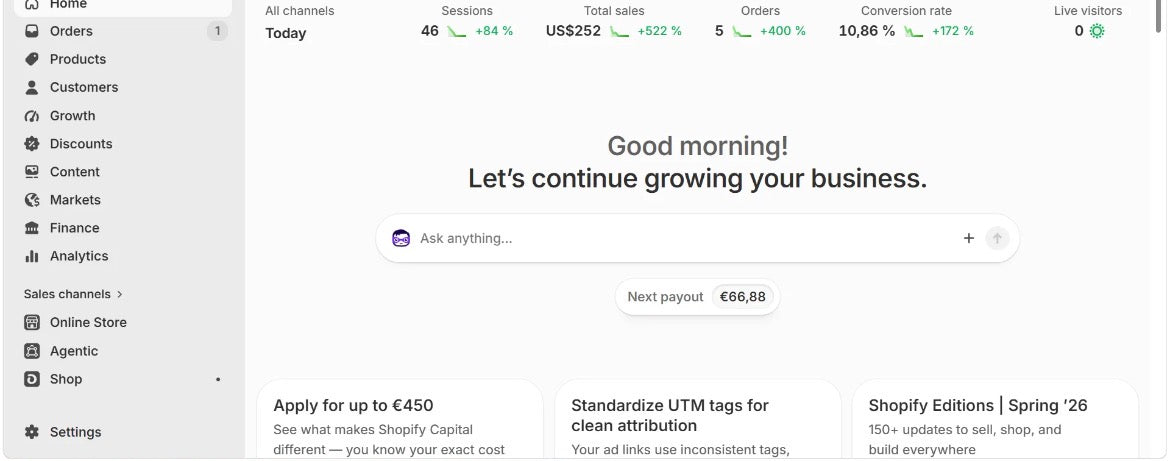The width and height of the screenshot is (1170, 461).
Task: Open the Discounts badge icon
Action: click(31, 143)
